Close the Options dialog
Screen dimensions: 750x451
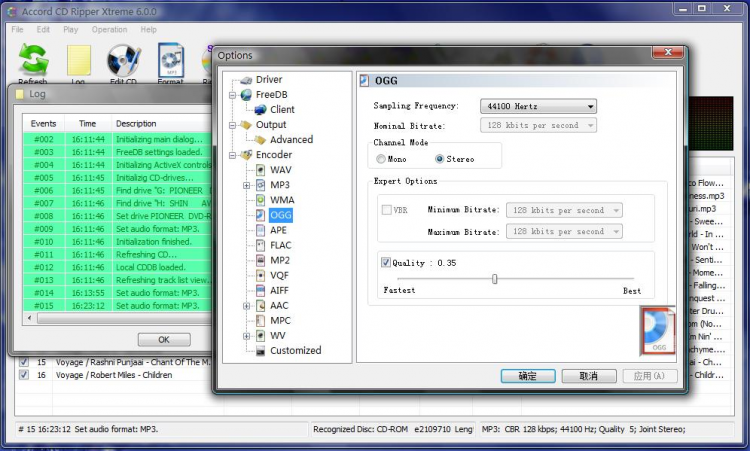point(668,52)
